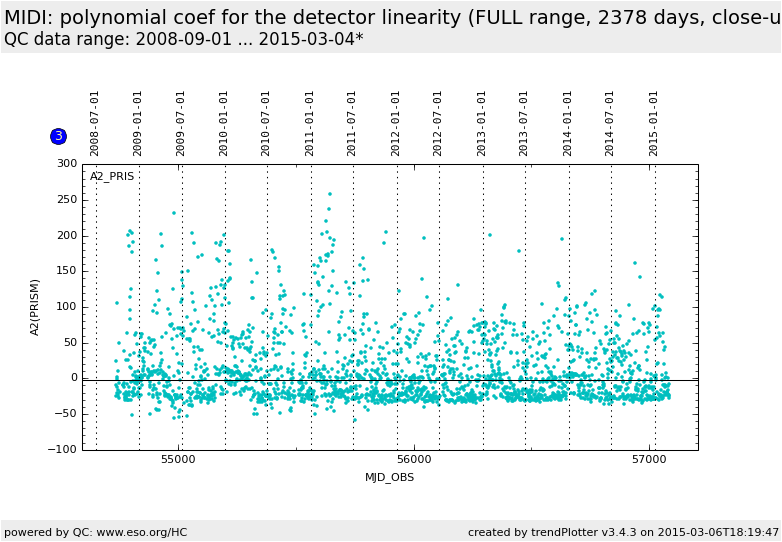The height and width of the screenshot is (542, 782).
Task: Click the 2010-07-01 date marker
Action: (266, 123)
